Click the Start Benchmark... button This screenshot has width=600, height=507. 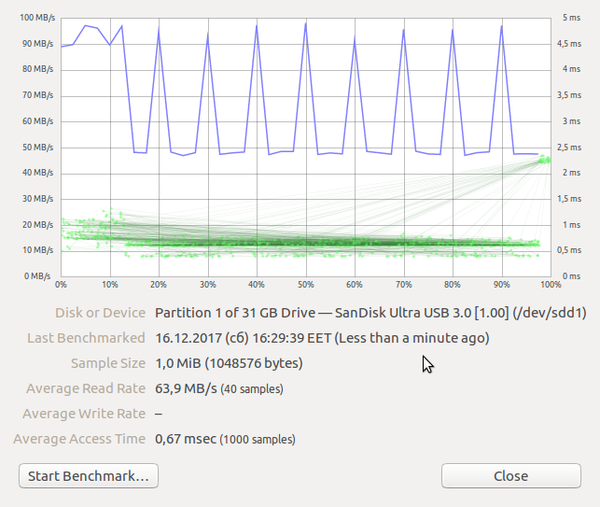coord(88,476)
